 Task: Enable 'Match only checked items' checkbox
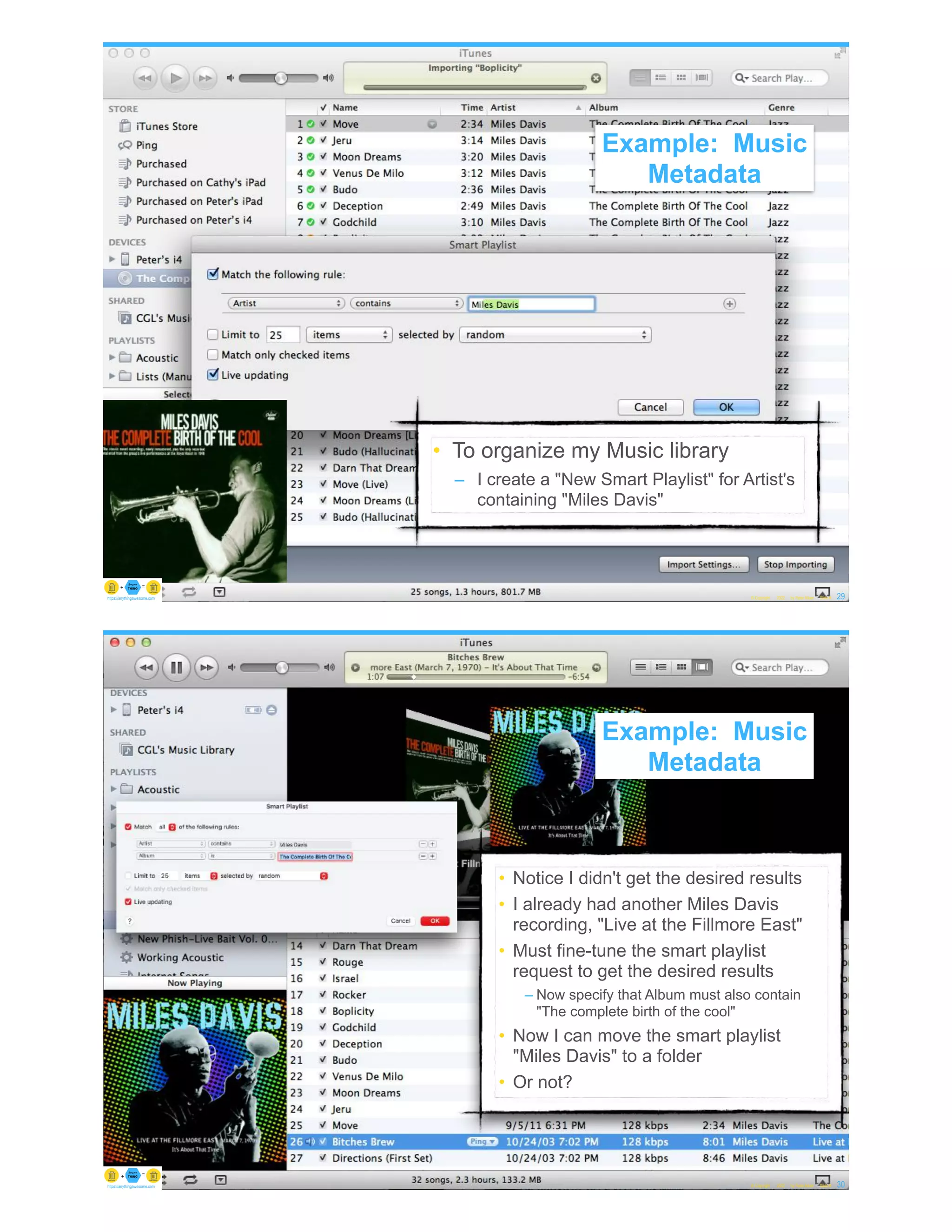(x=212, y=354)
